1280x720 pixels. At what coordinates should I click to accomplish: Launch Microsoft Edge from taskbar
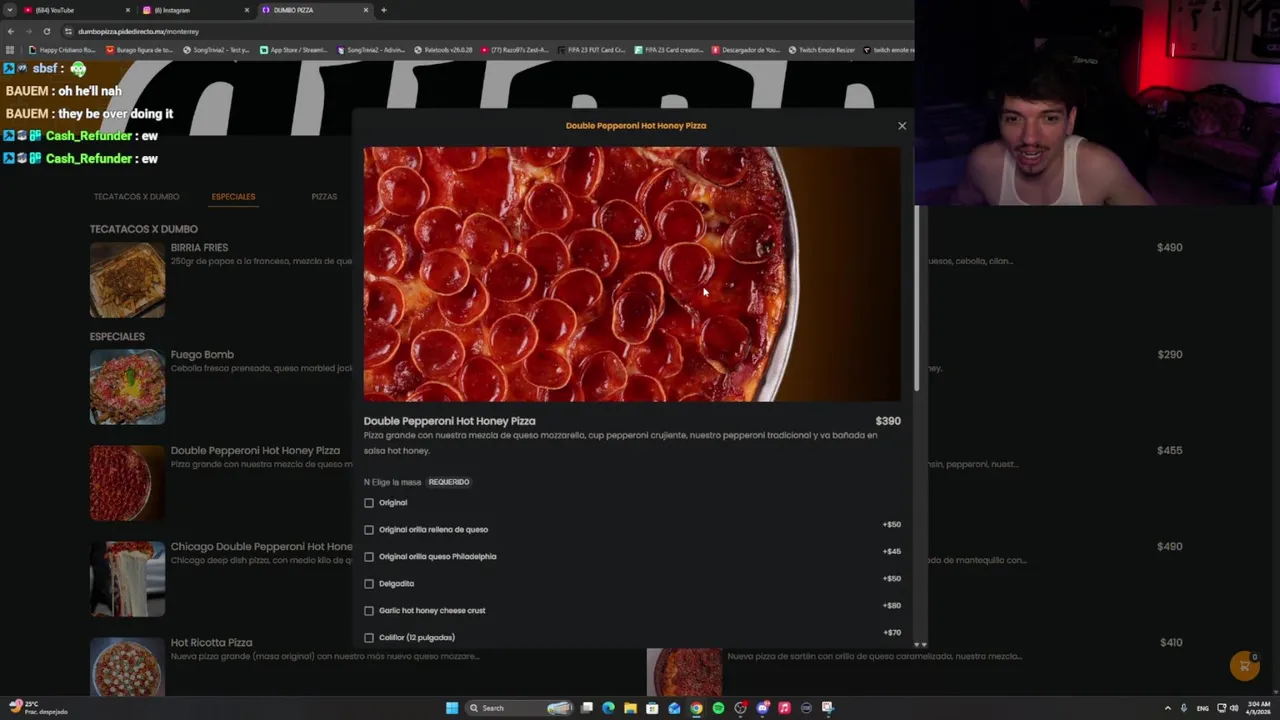pyautogui.click(x=608, y=708)
